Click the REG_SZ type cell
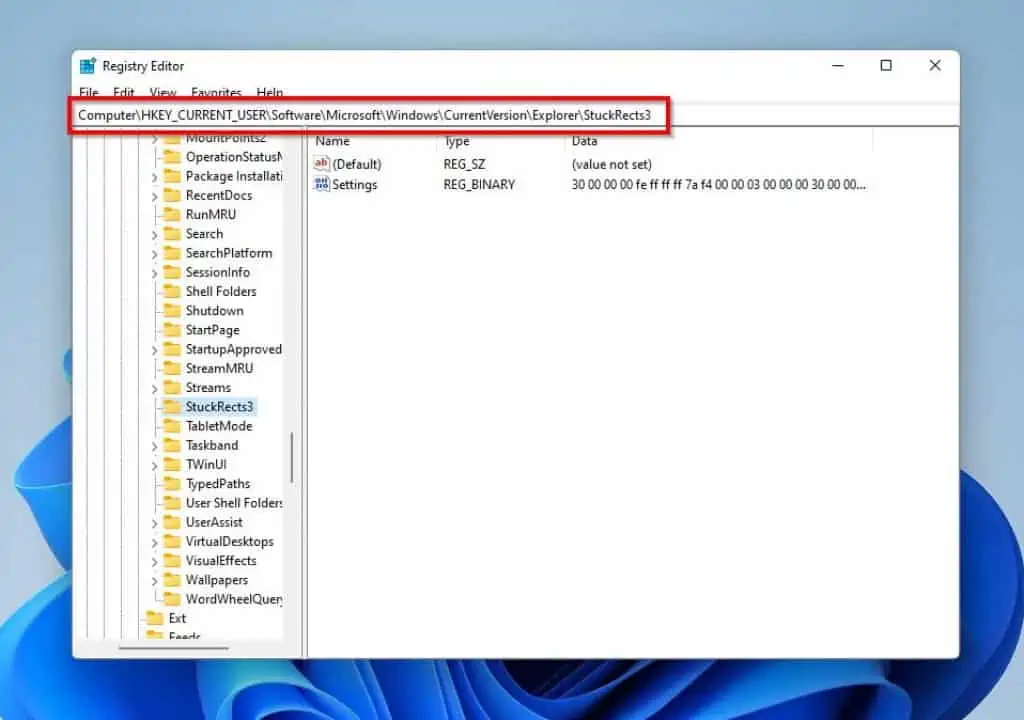Screen dimensions: 1024x720 464,165
